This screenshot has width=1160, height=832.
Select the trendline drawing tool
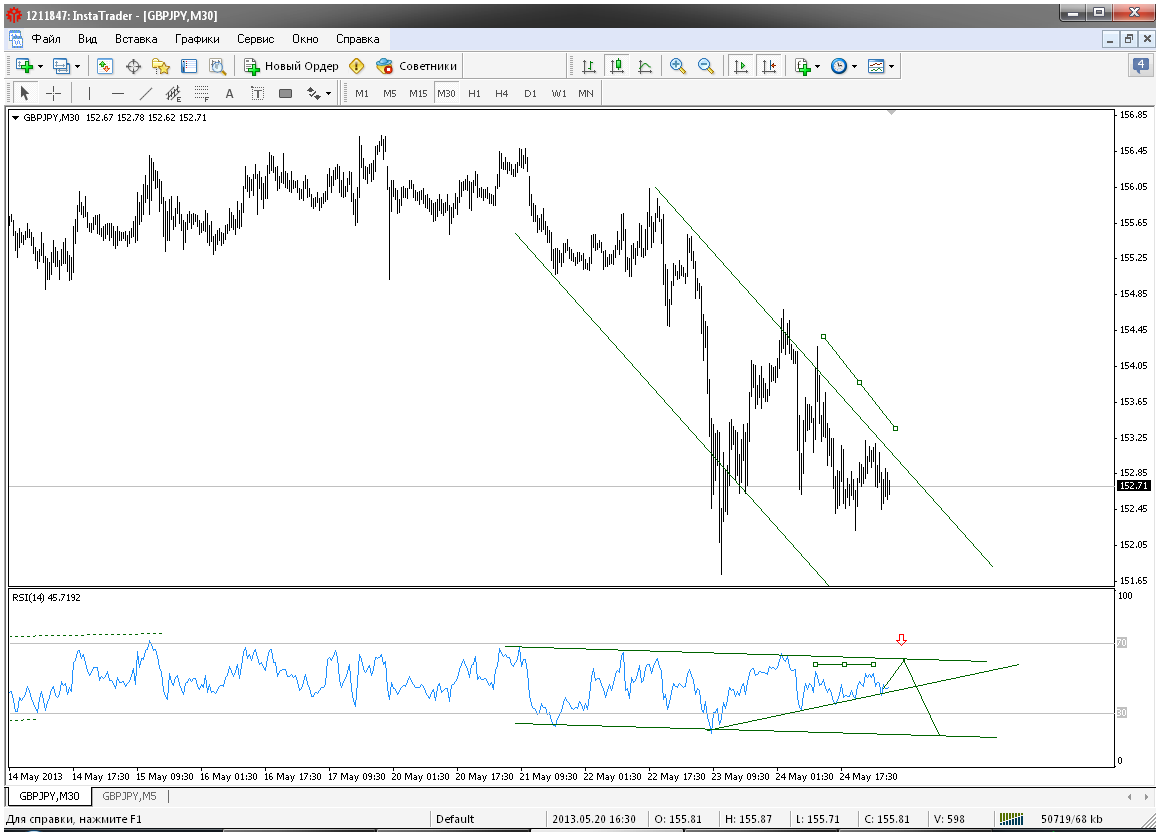146,93
